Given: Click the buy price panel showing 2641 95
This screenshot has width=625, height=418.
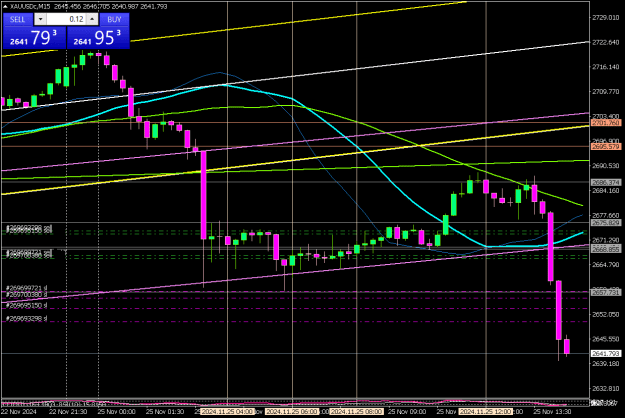Looking at the screenshot, I should tap(98, 38).
